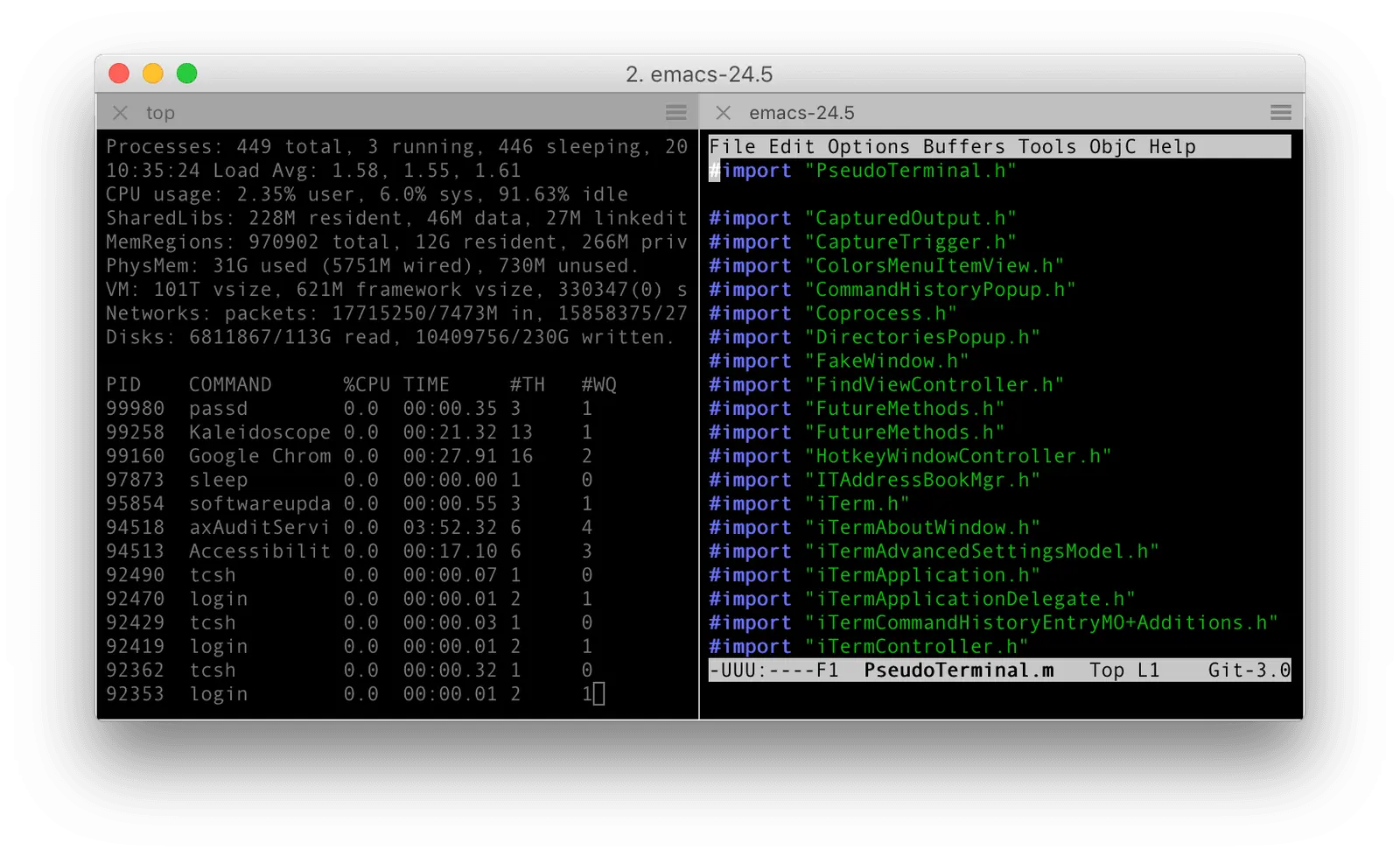Open the hamburger menu of top pane

[676, 113]
